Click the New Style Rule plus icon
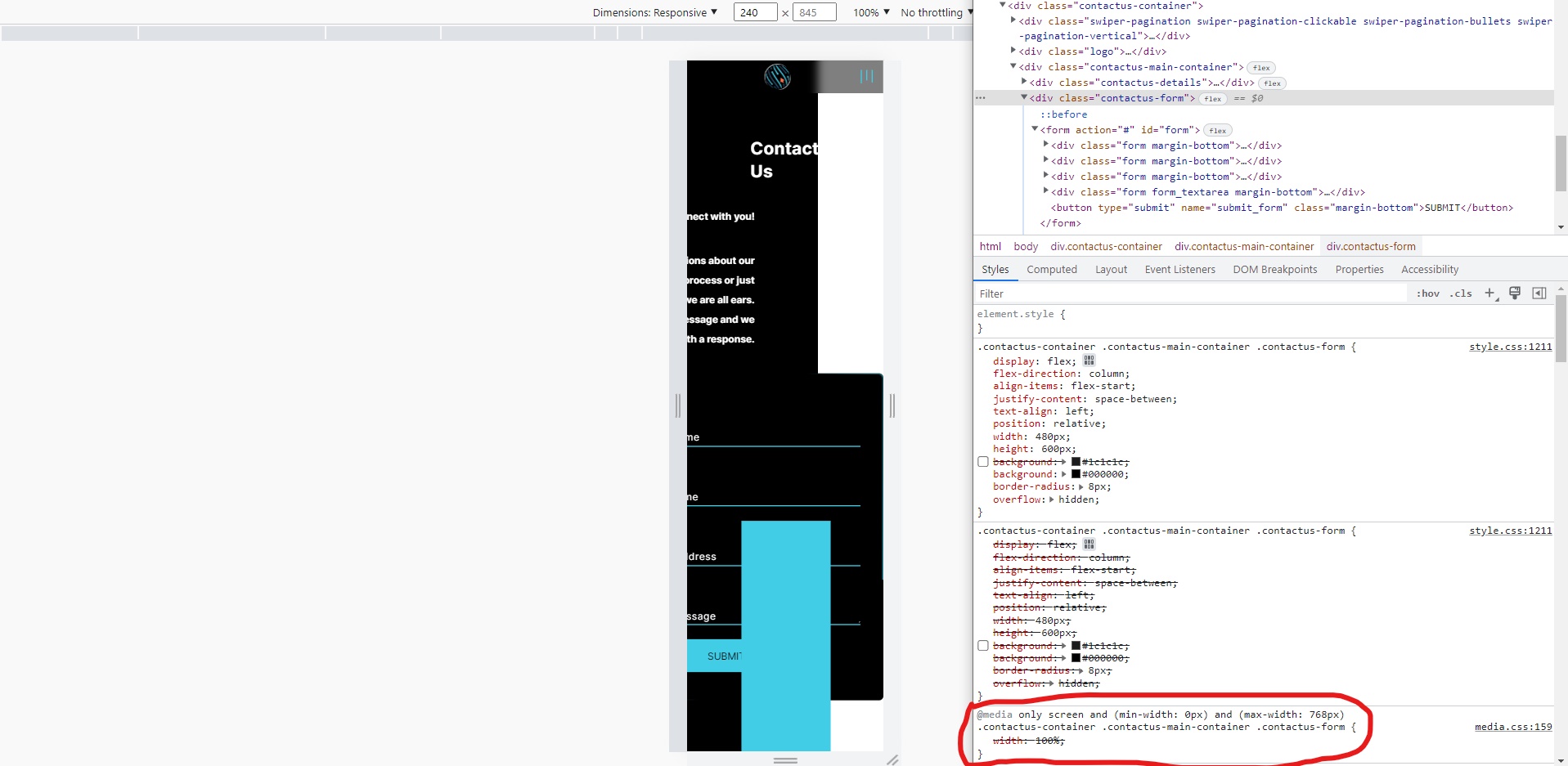Screen dimensions: 1568x766 (1490, 293)
